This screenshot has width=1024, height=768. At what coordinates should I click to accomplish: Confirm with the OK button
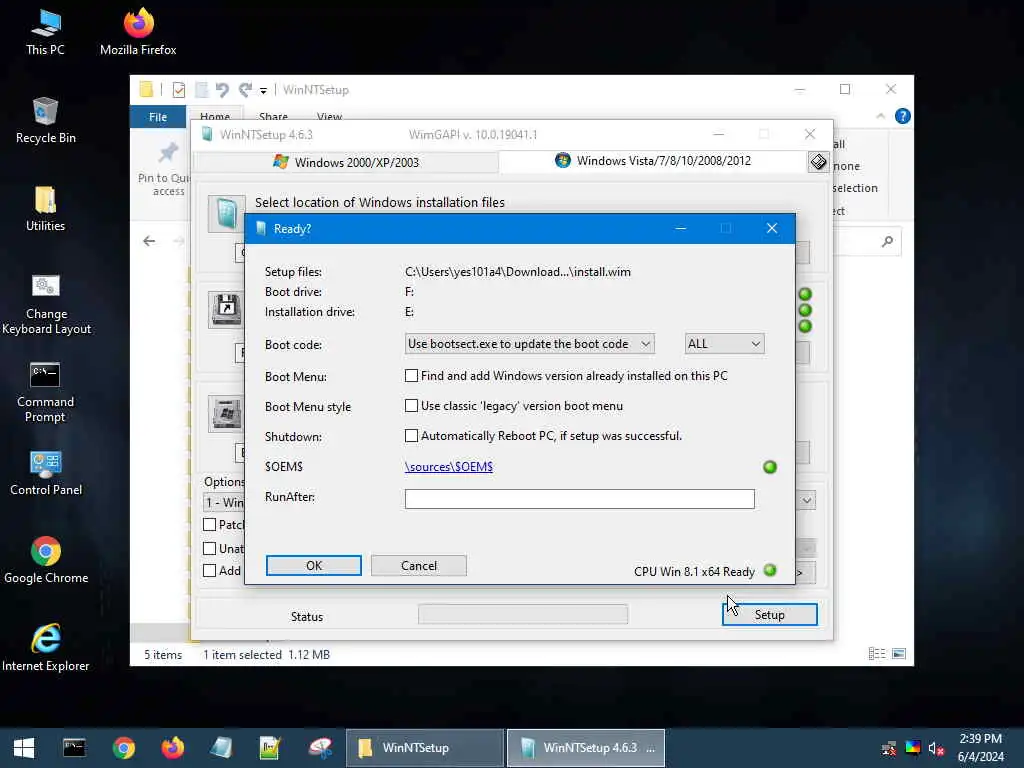click(313, 566)
